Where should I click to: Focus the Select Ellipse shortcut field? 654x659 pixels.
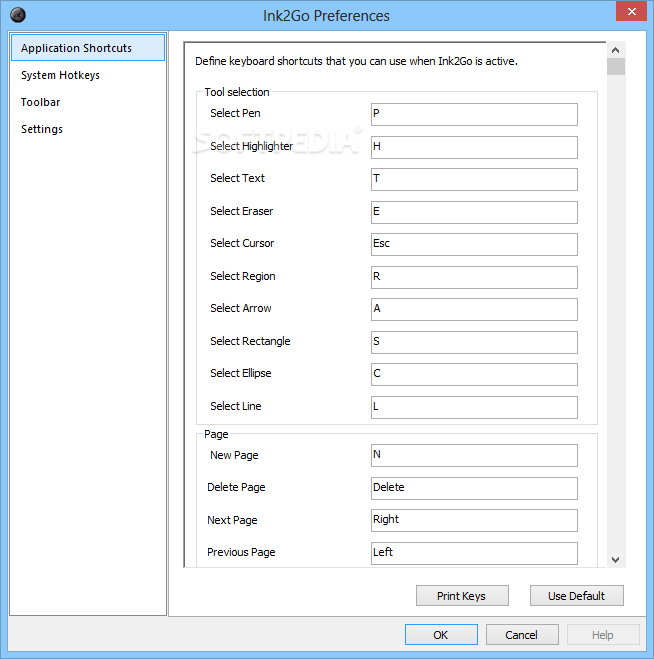tap(474, 374)
